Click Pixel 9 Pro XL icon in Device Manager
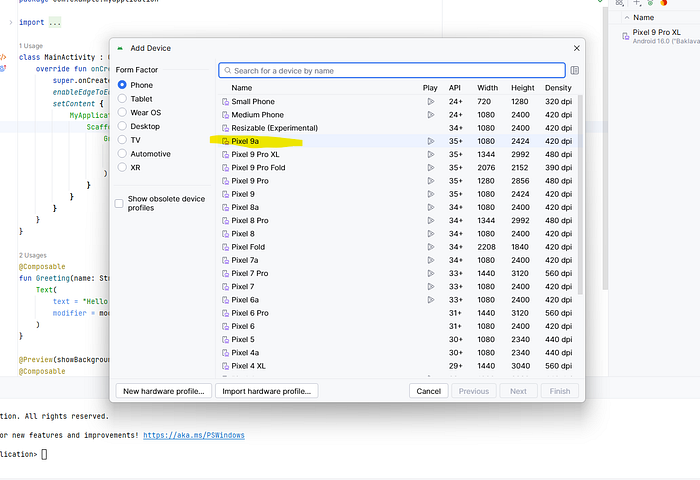Image resolution: width=700 pixels, height=480 pixels. tap(626, 36)
